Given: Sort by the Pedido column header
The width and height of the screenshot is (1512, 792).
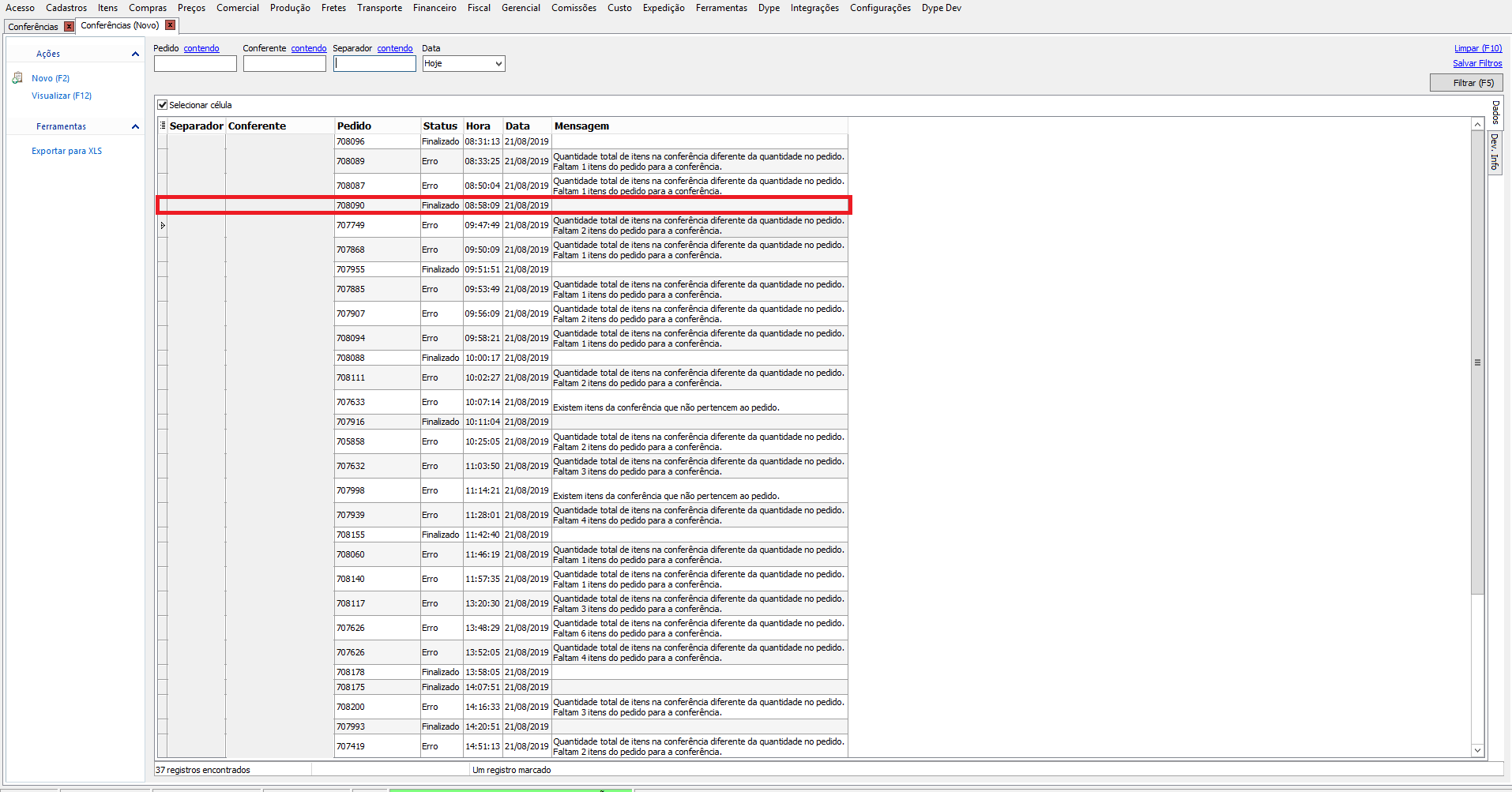Looking at the screenshot, I should (x=377, y=126).
